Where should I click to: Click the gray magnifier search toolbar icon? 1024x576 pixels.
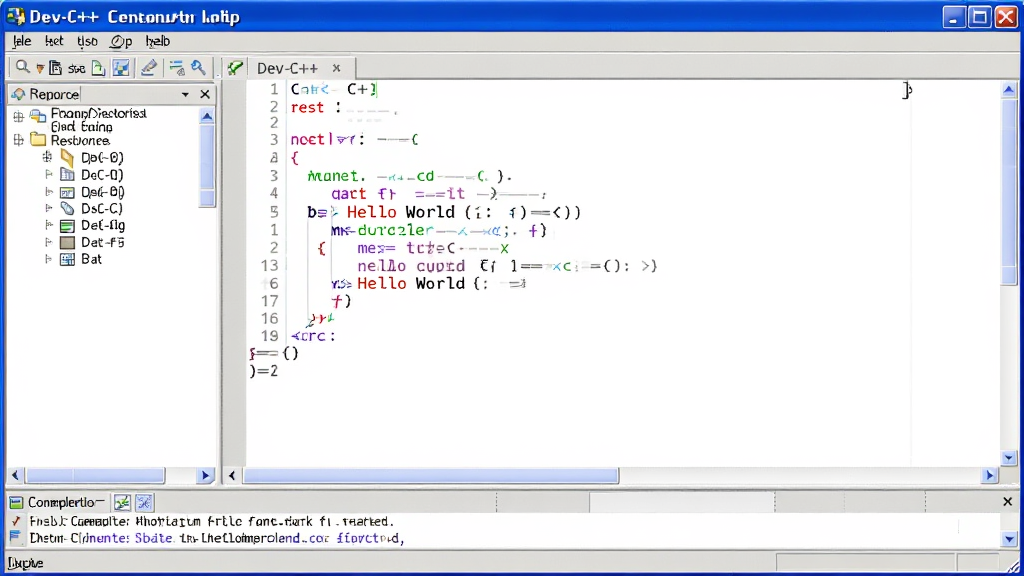[x=23, y=67]
